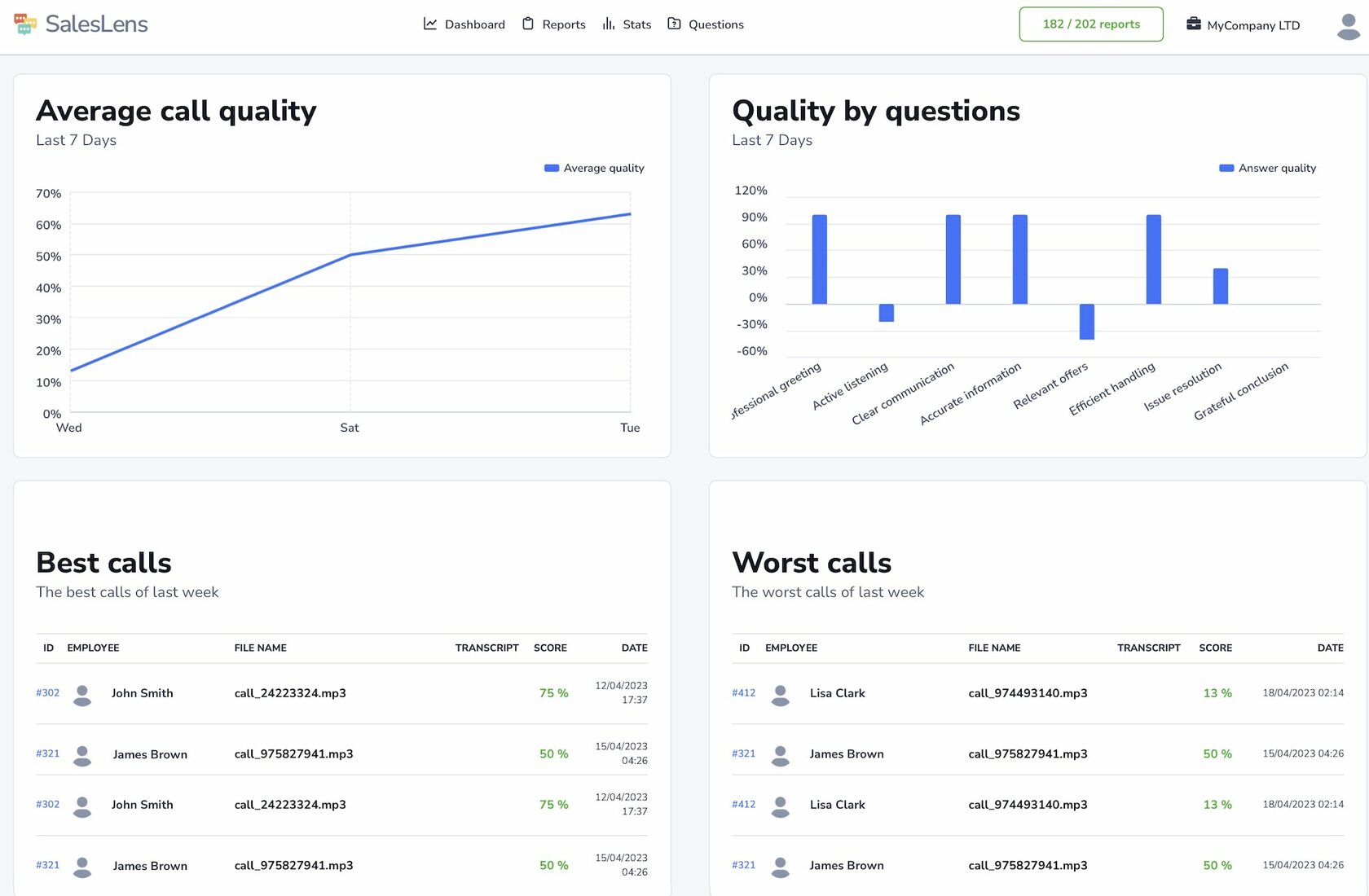Open report #412 for Lisa Clark

pyautogui.click(x=743, y=692)
